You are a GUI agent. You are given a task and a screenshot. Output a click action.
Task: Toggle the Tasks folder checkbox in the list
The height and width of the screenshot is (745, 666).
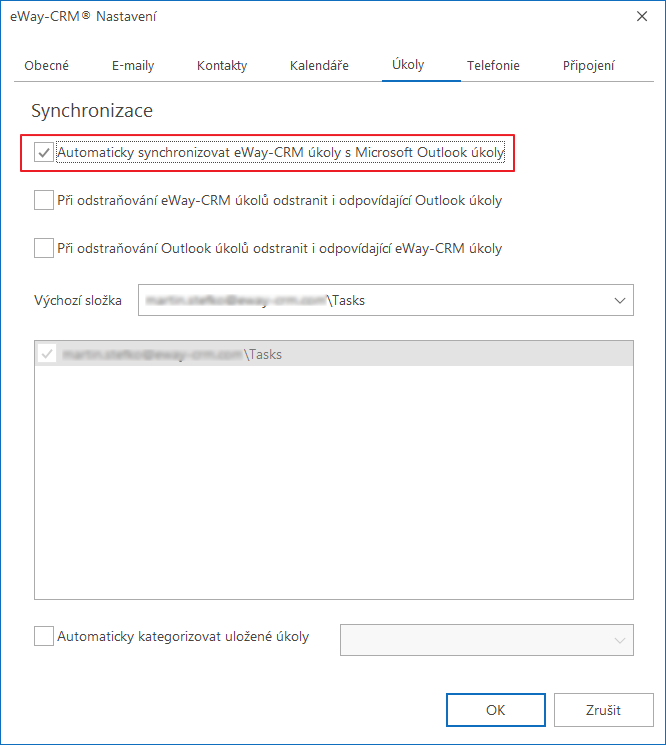tap(47, 354)
